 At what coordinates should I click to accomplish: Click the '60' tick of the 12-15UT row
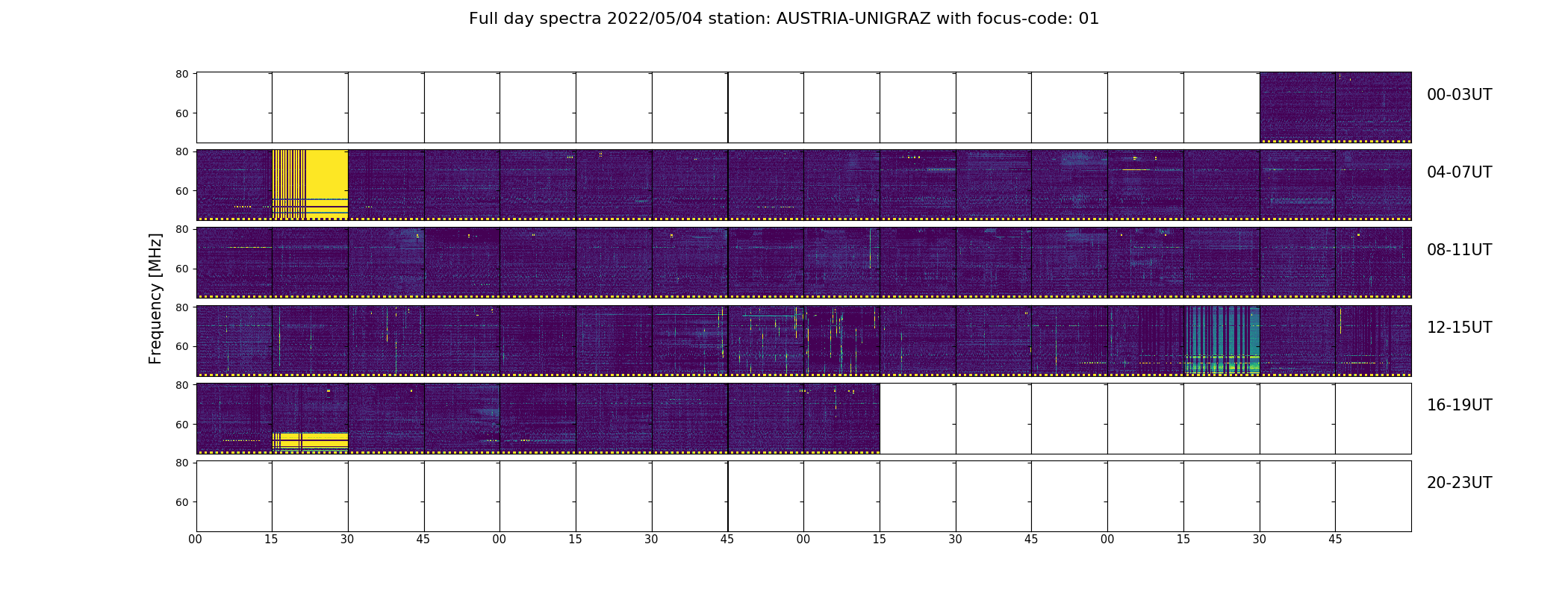tap(181, 346)
